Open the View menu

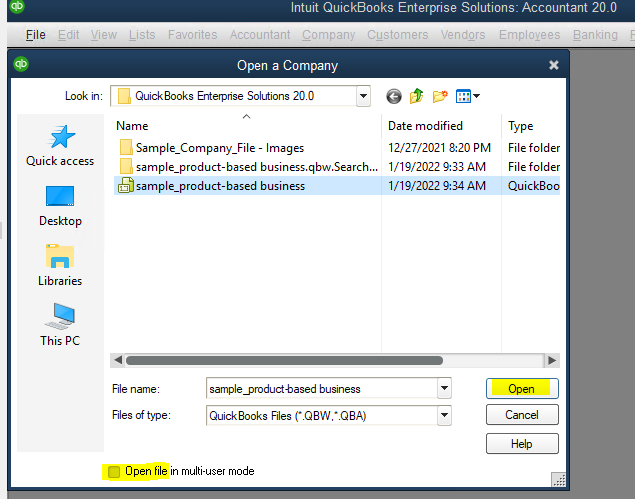[104, 35]
